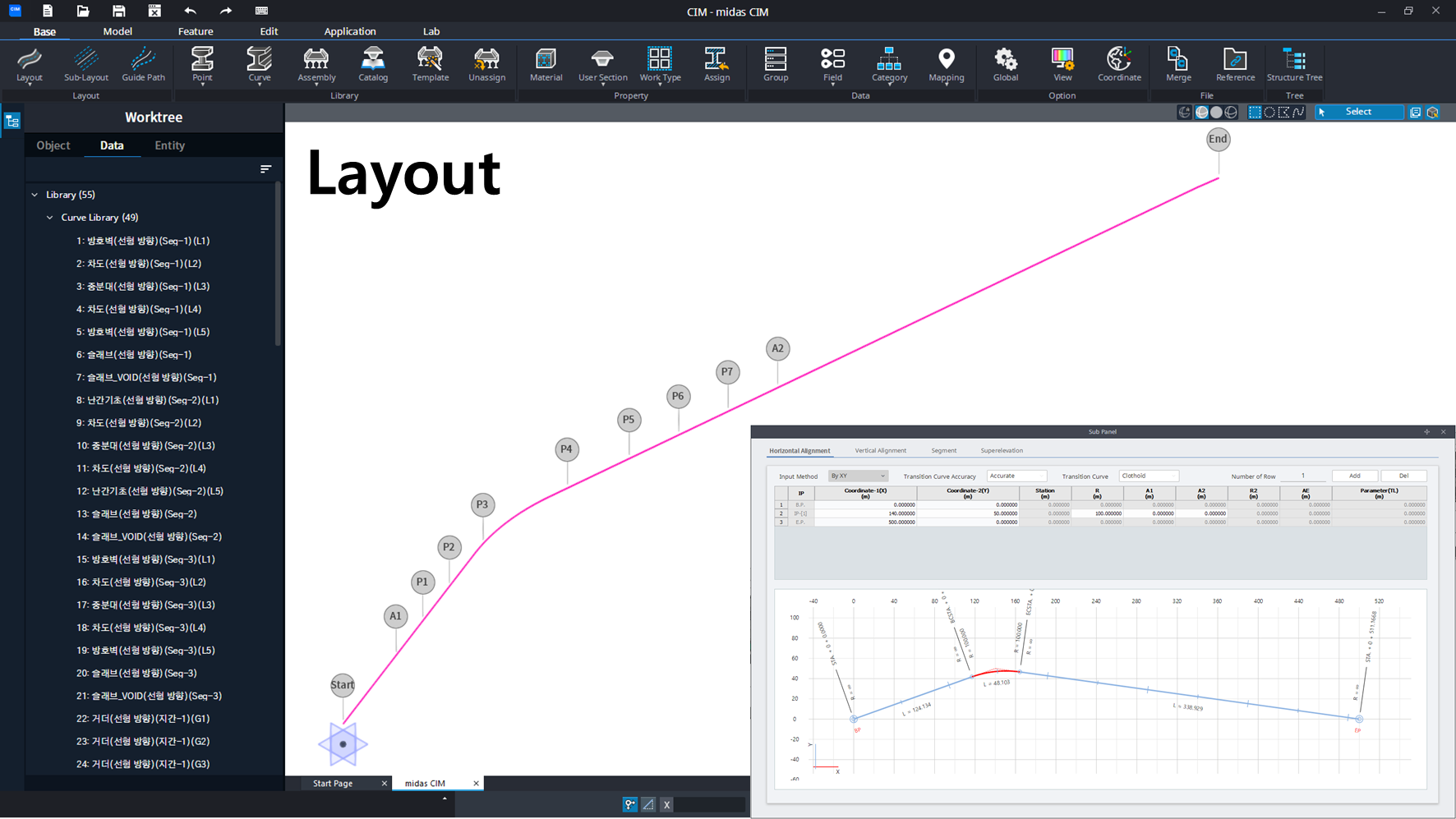Click the command input field at bottom
Image resolution: width=1456 pixels, height=819 pixels.
click(710, 805)
